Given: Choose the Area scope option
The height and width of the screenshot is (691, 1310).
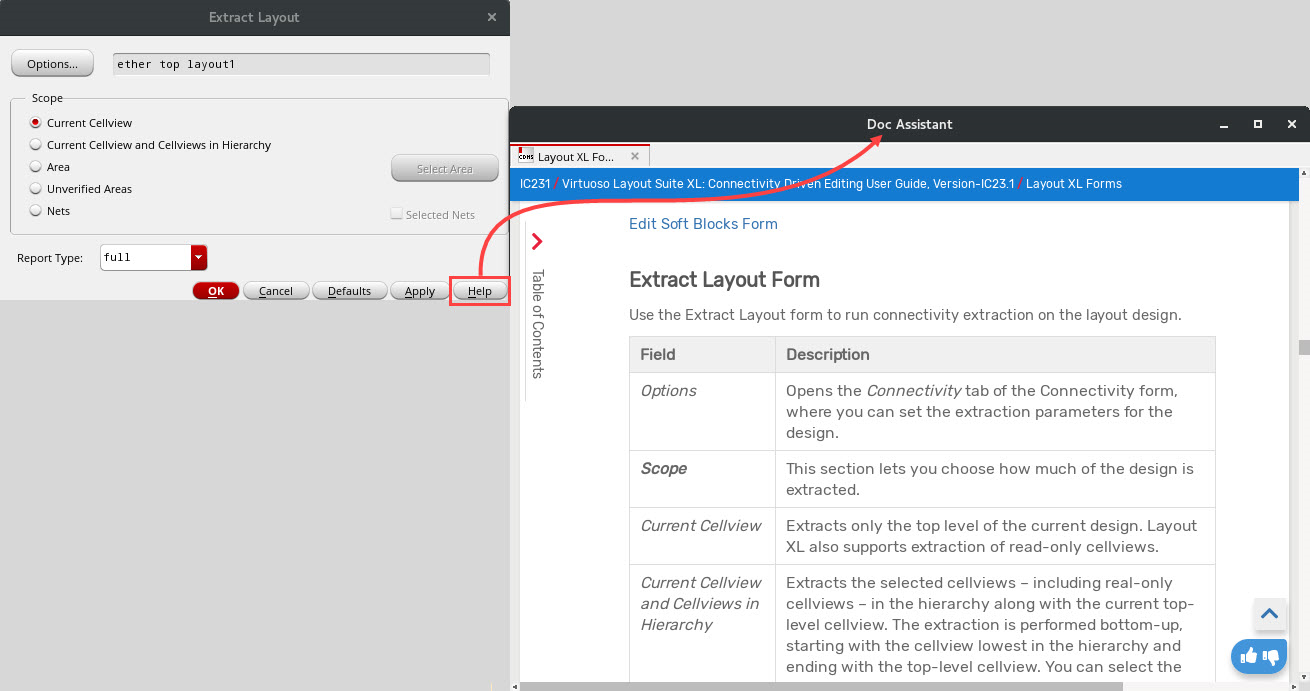Looking at the screenshot, I should (x=50, y=167).
